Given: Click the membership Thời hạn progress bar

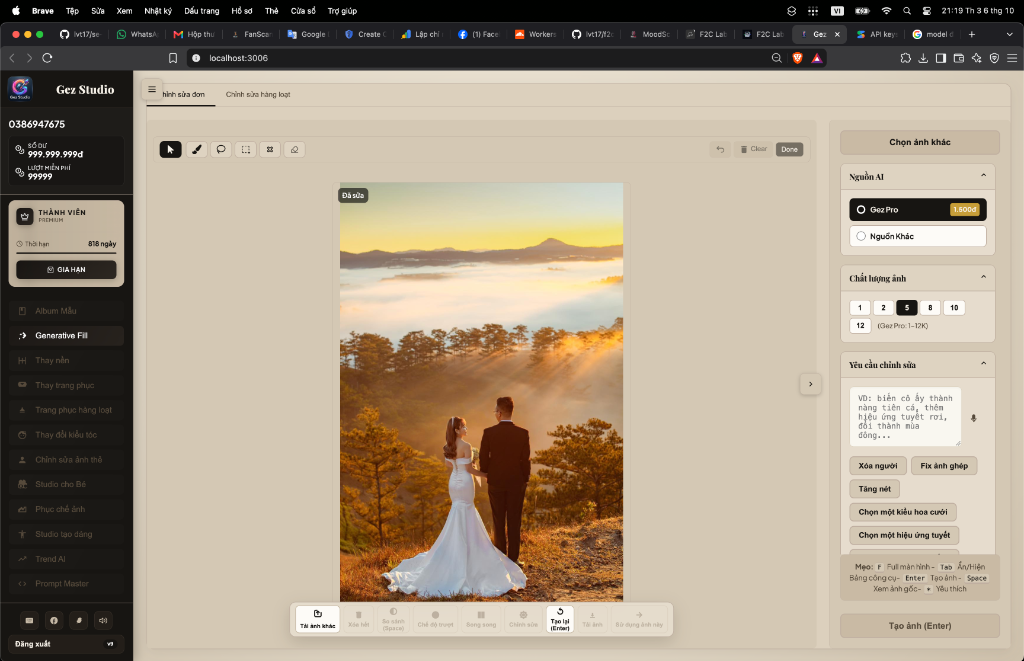Looking at the screenshot, I should tap(67, 252).
